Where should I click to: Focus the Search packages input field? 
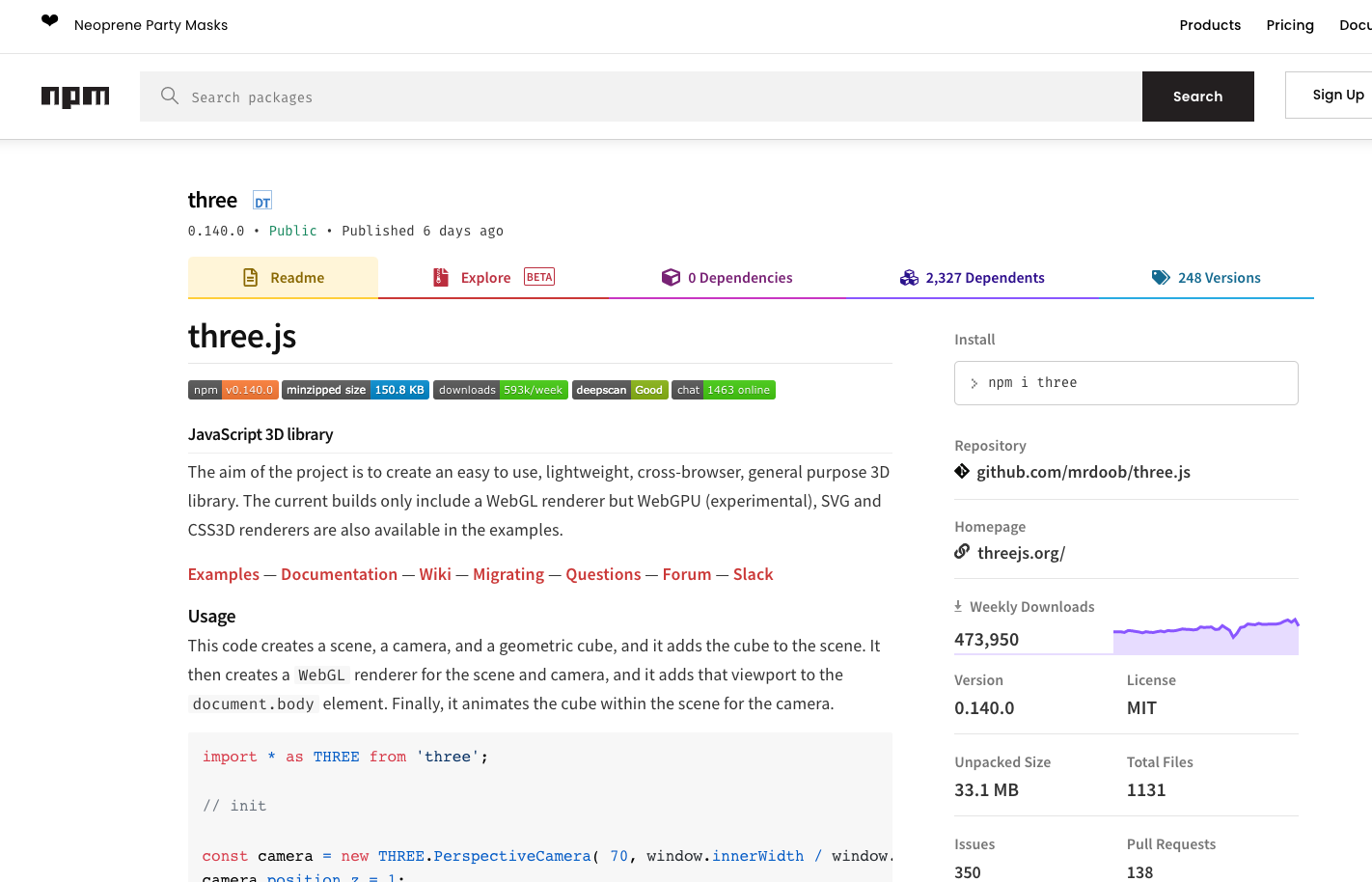[641, 96]
